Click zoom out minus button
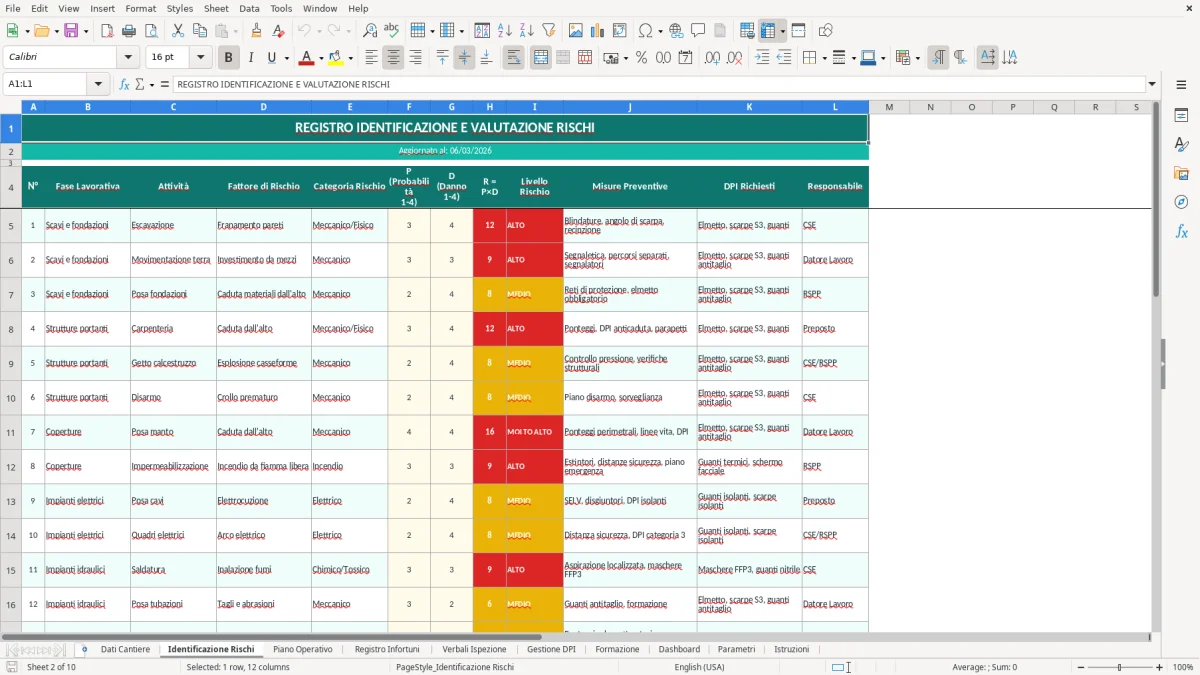This screenshot has width=1200, height=675. pos(1080,667)
